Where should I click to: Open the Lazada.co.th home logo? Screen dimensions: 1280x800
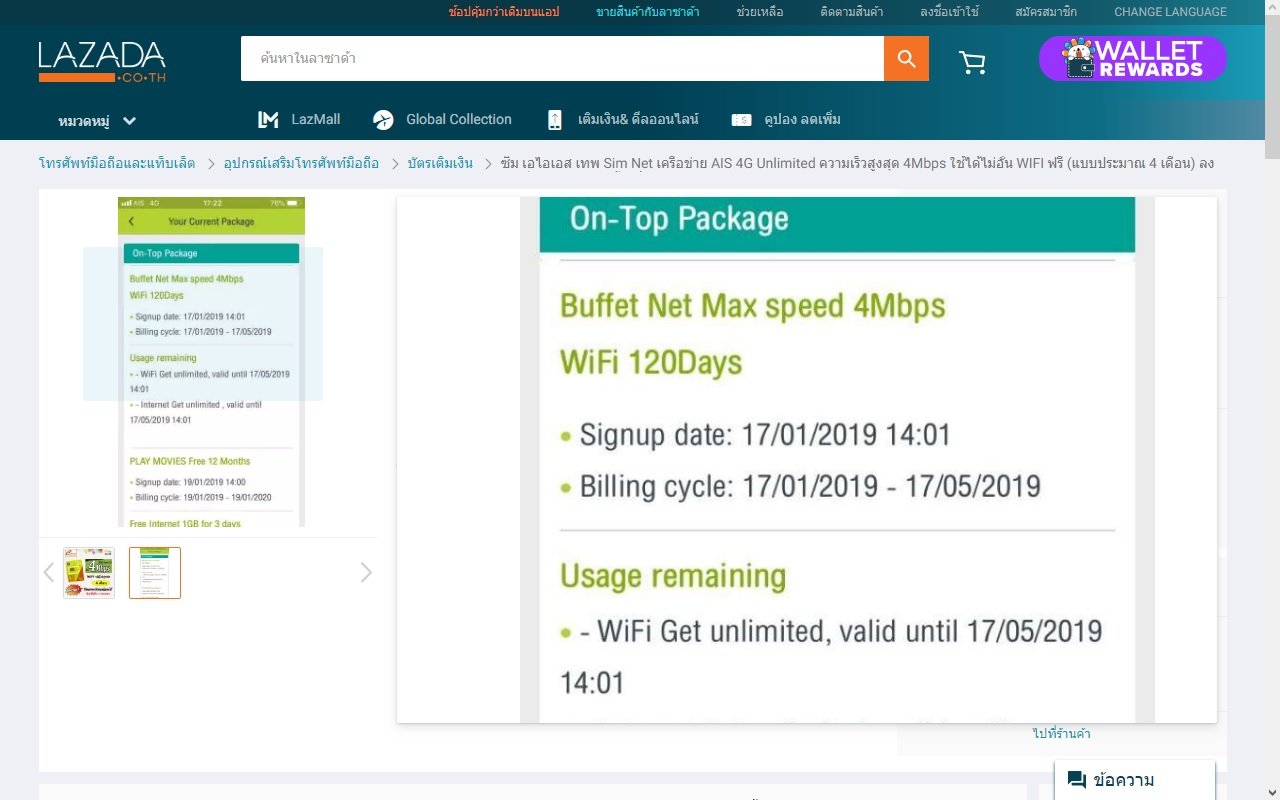tap(102, 61)
